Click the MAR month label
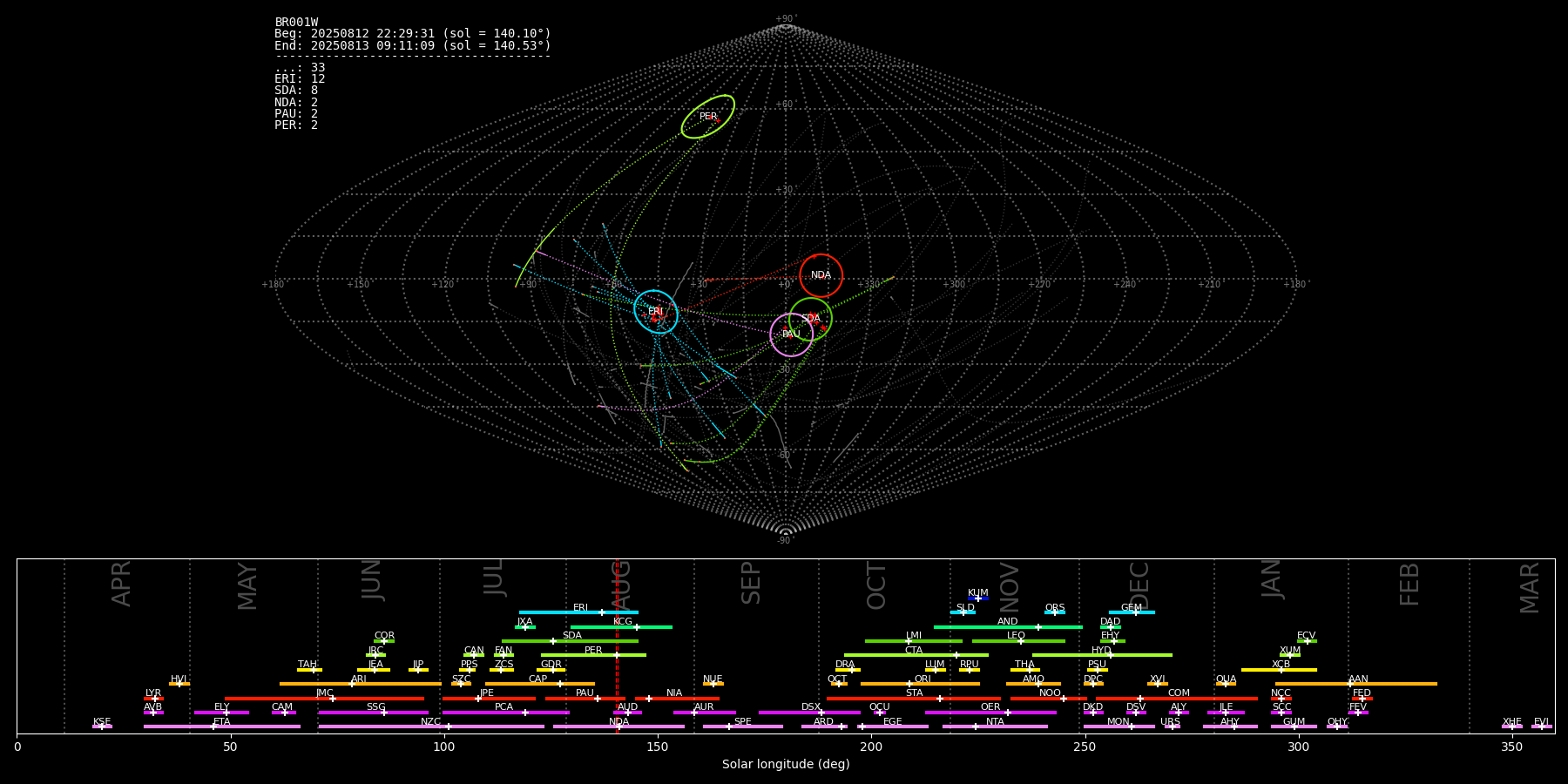The width and height of the screenshot is (1568, 784). click(x=1530, y=587)
